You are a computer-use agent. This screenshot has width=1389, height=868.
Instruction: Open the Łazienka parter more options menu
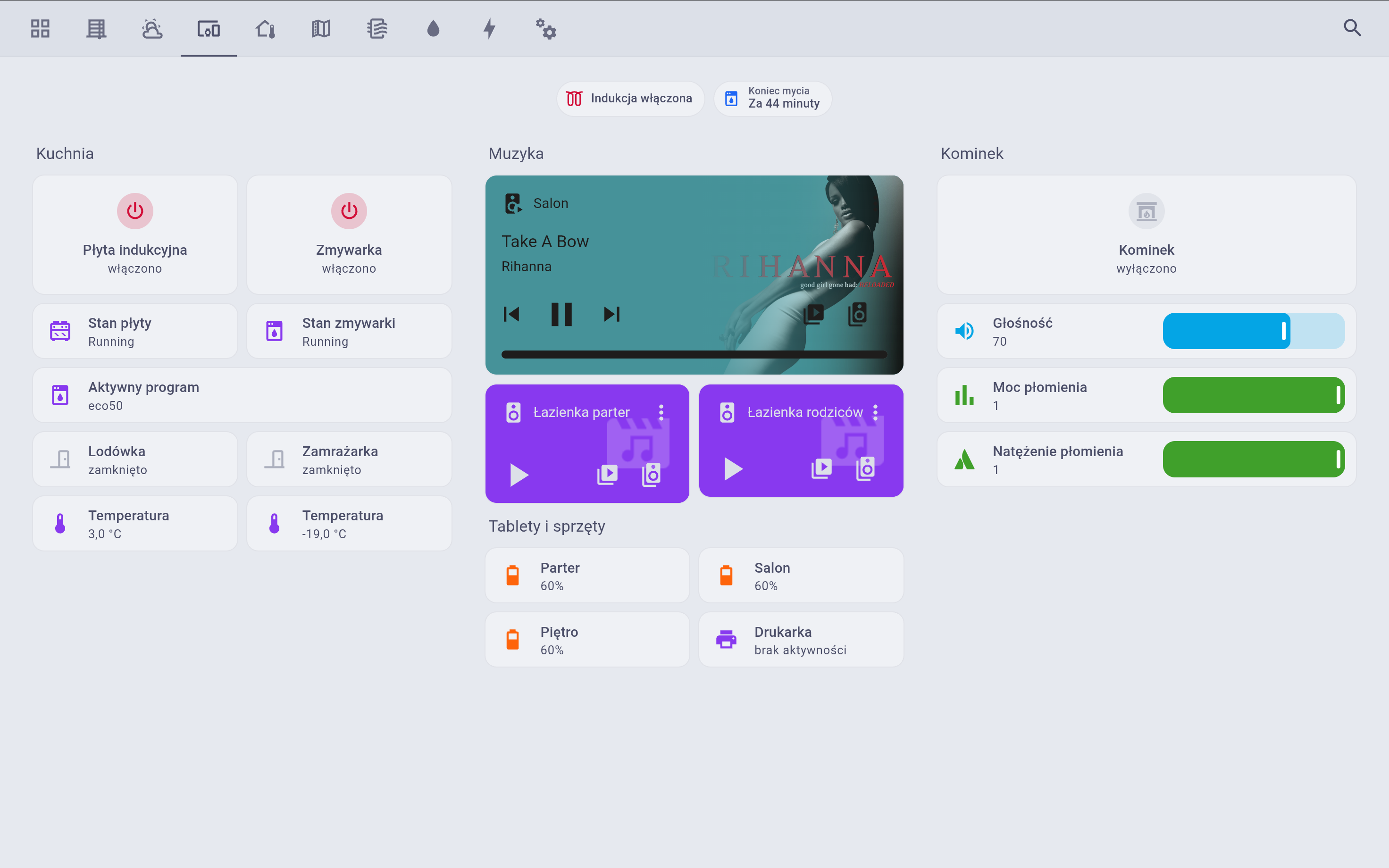[x=661, y=412]
